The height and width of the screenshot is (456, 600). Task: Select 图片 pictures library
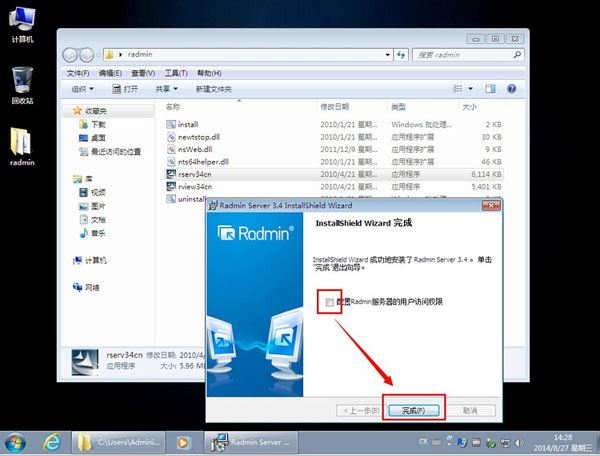pos(92,206)
